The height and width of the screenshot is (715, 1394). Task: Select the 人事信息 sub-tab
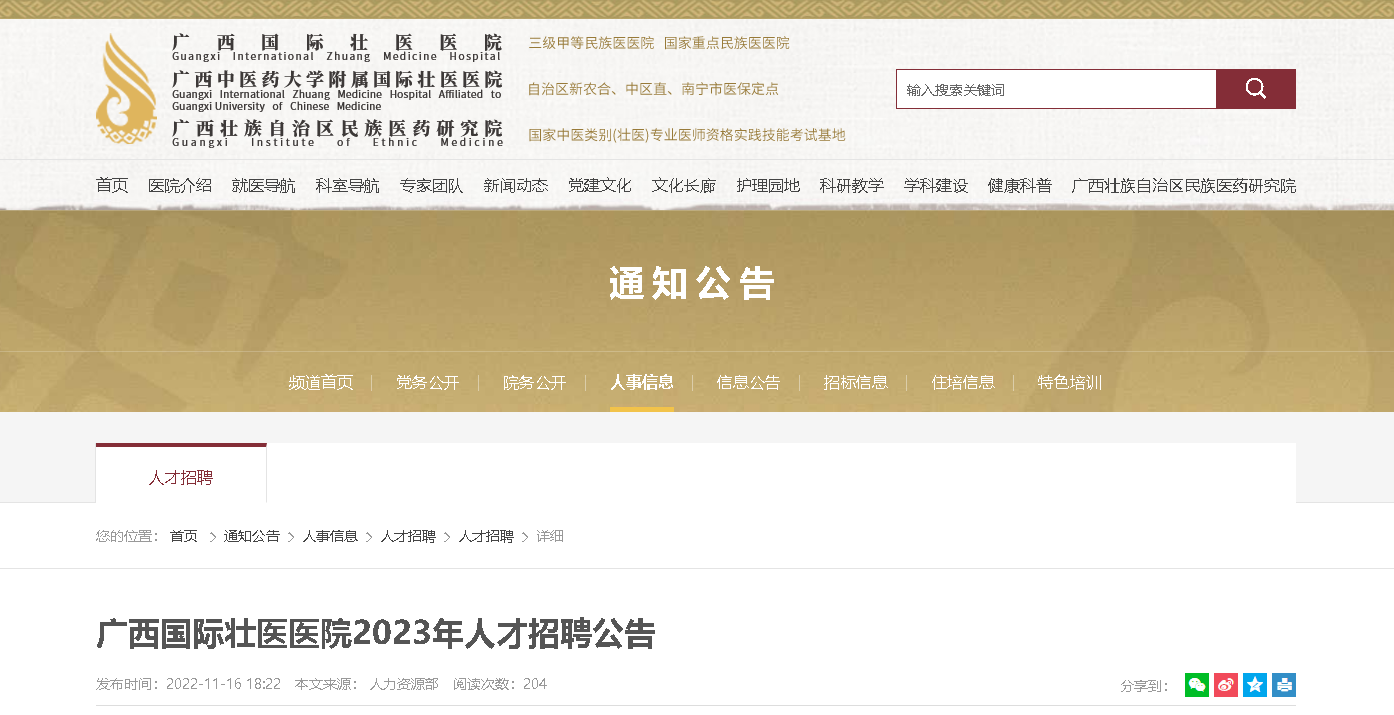click(642, 382)
